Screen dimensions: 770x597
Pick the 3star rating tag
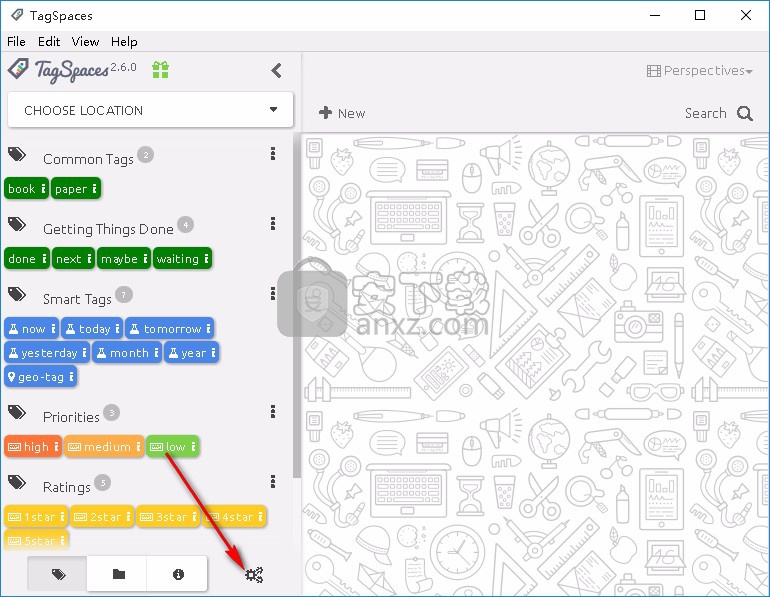point(168,516)
